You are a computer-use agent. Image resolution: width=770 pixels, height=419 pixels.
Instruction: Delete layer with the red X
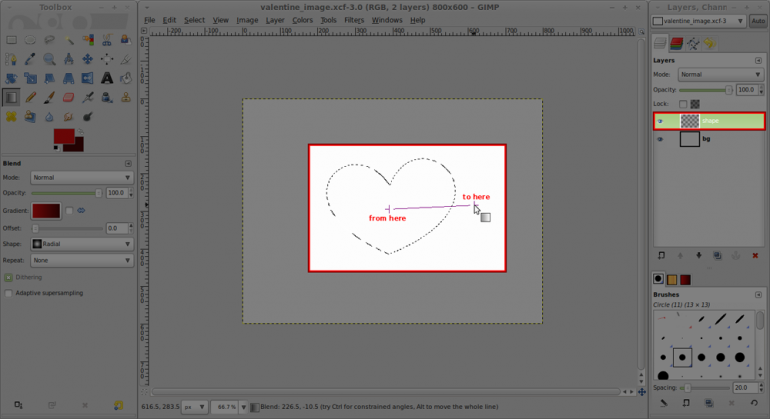755,255
